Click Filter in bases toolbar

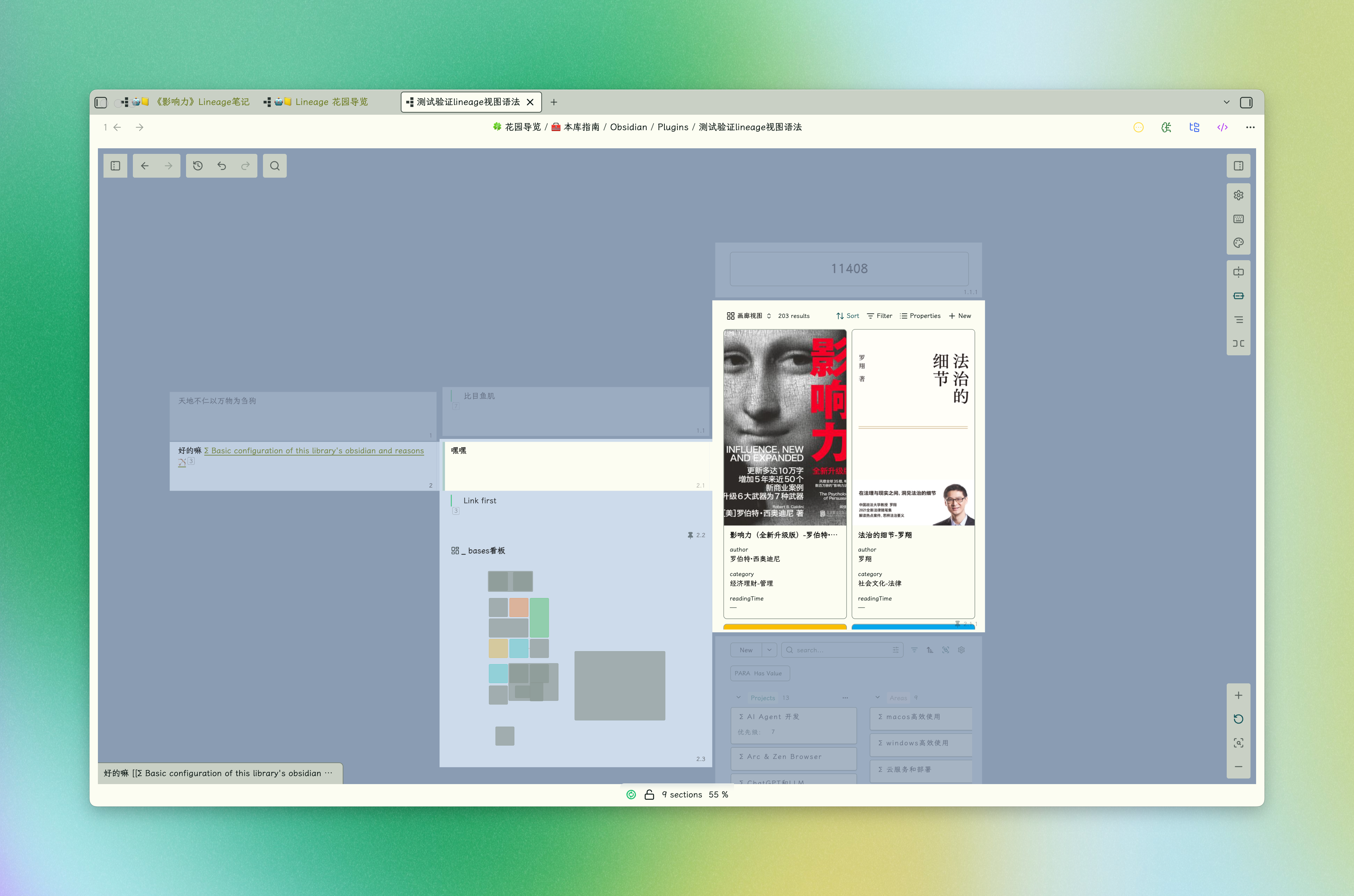tap(879, 316)
